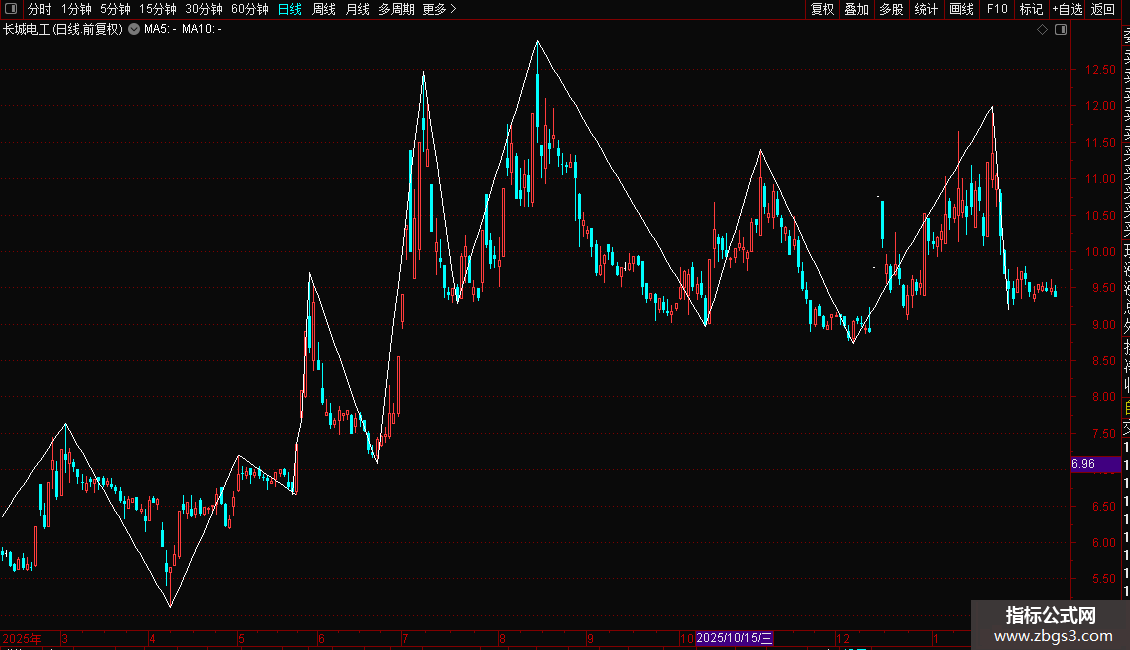Click month 7 on the date axis
The width and height of the screenshot is (1130, 650).
(x=405, y=638)
